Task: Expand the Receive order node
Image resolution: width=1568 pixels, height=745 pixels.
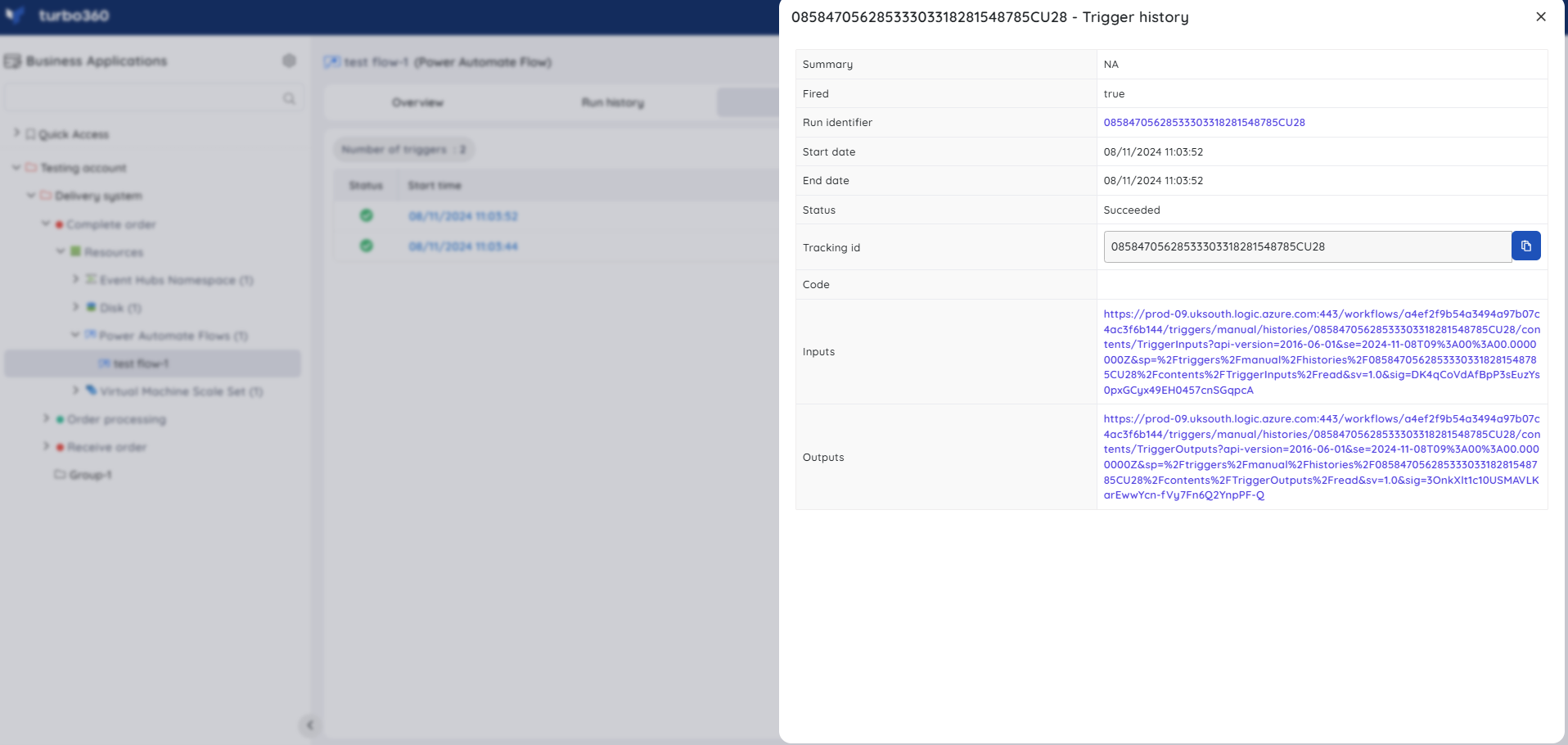Action: click(x=46, y=445)
